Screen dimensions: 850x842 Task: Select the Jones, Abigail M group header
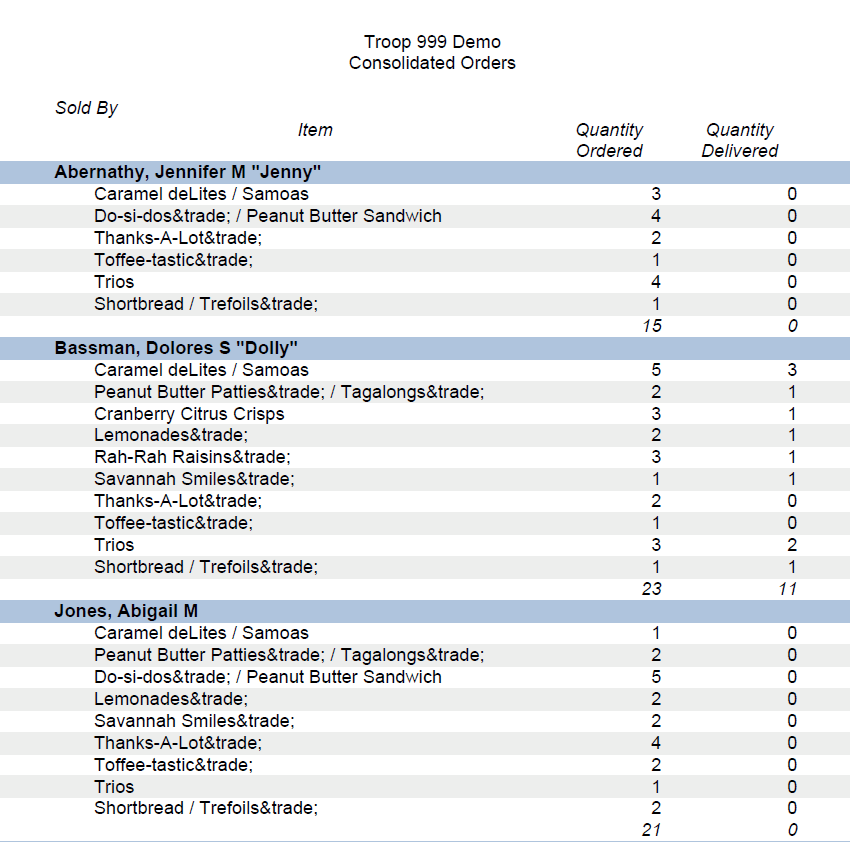click(126, 611)
